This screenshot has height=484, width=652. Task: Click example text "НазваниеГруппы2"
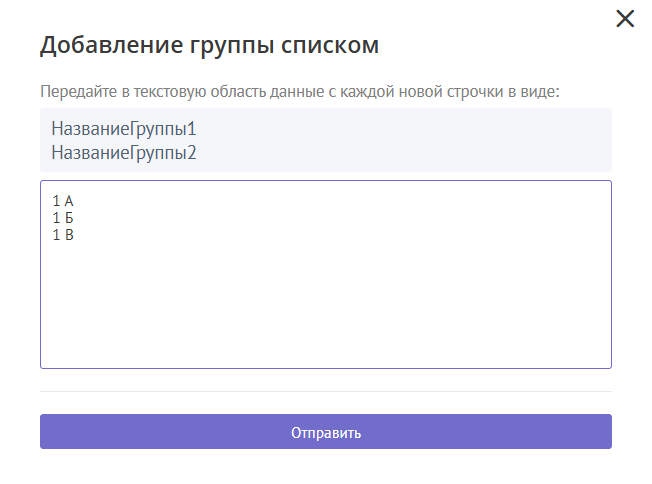coord(124,153)
